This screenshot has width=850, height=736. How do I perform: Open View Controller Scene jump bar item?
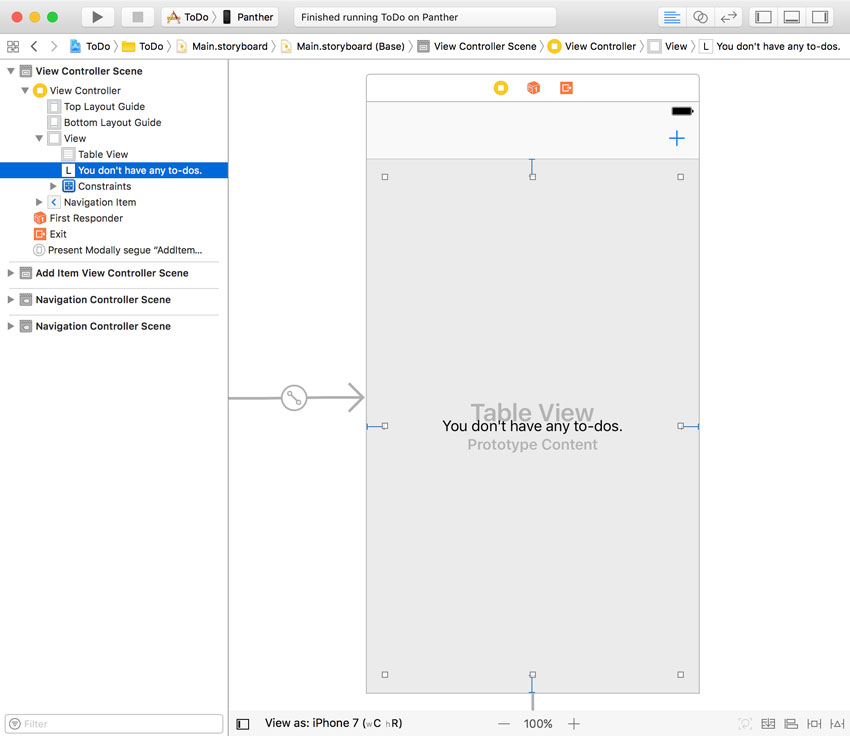[478, 47]
